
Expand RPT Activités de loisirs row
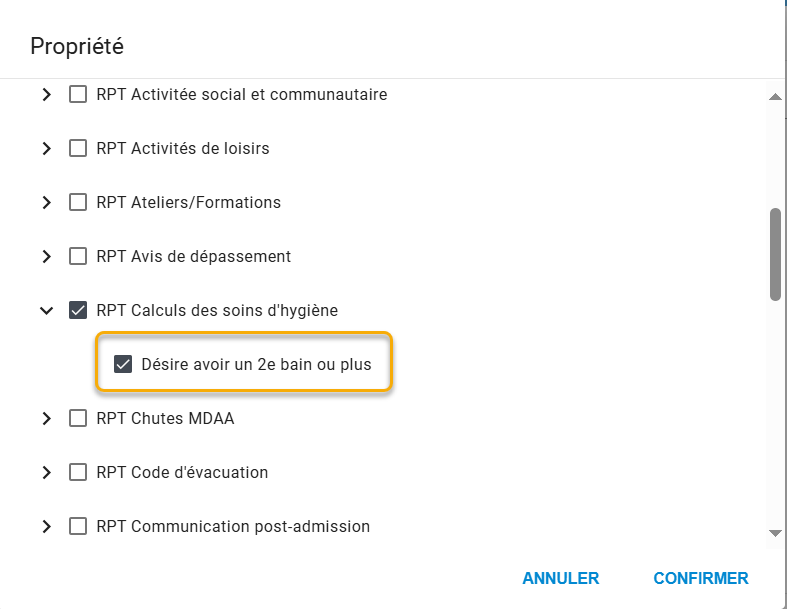tap(46, 149)
